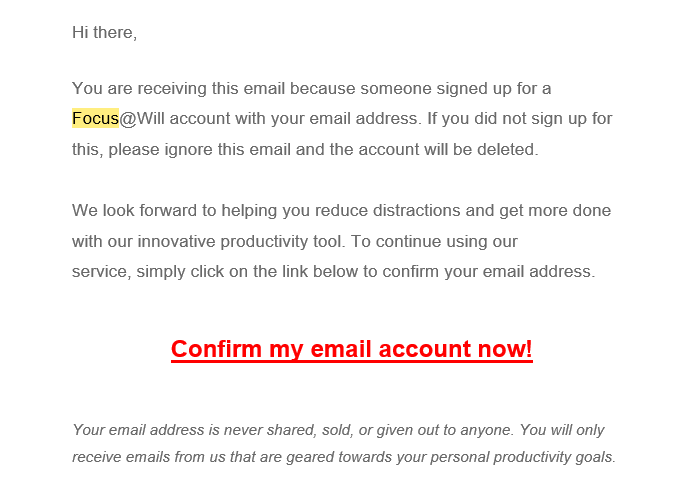Click the 'Hi there,' greeting text

[104, 32]
